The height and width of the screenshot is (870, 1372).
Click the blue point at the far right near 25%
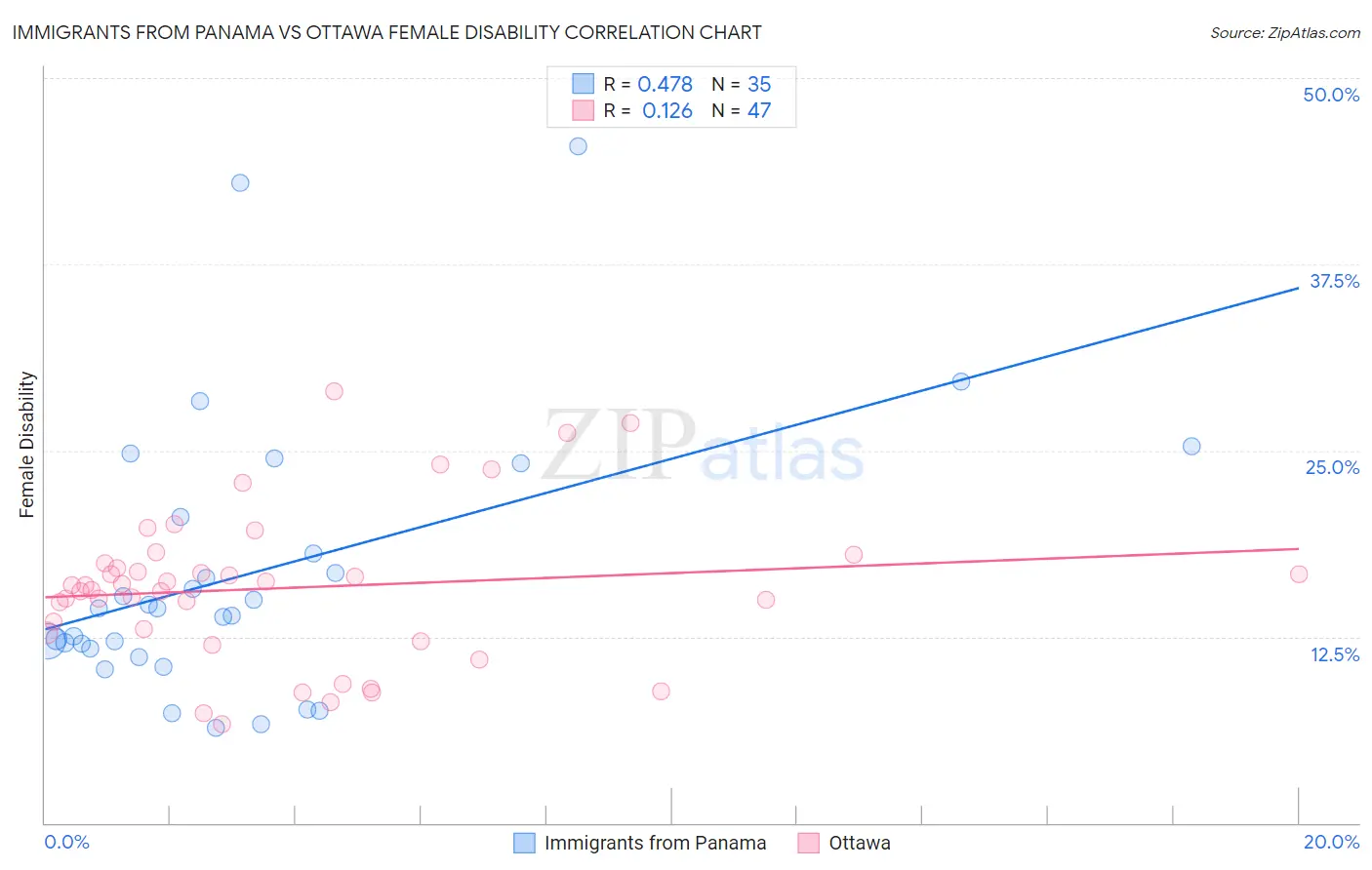pyautogui.click(x=1191, y=446)
